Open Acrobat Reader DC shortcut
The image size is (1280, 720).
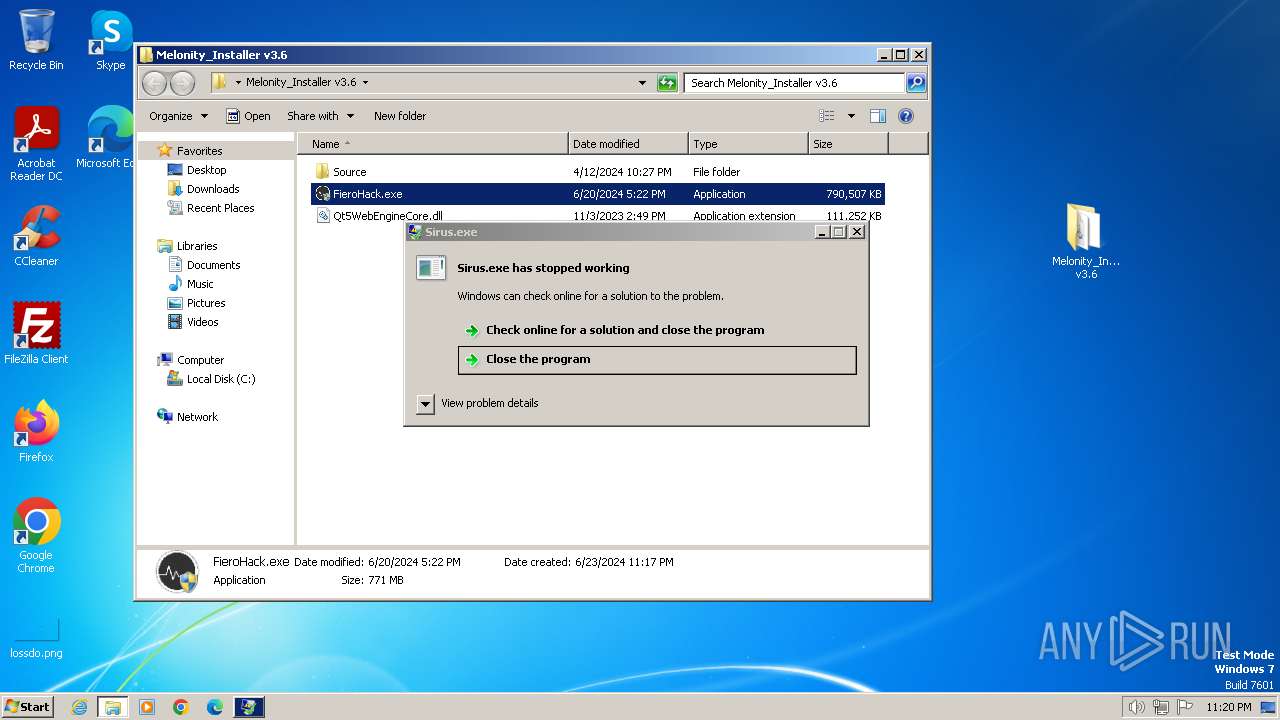click(x=36, y=144)
